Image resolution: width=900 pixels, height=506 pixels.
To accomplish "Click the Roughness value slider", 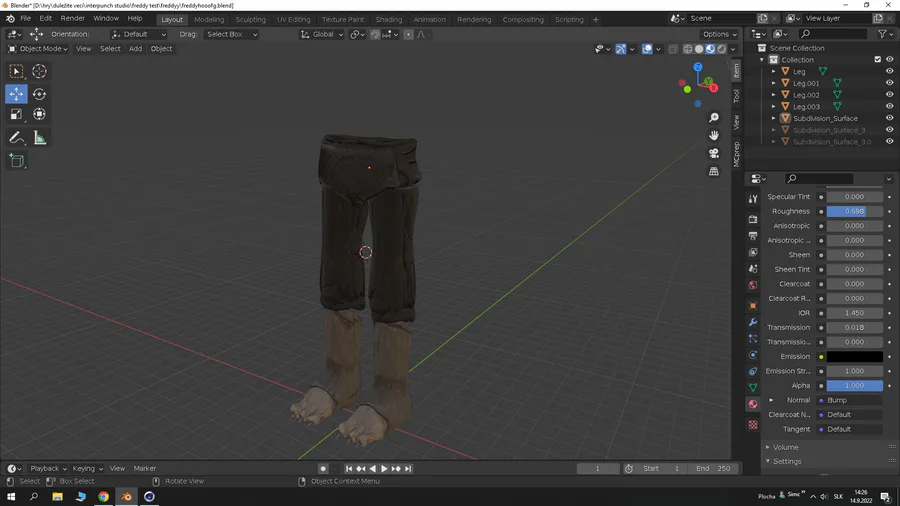I will tap(854, 211).
